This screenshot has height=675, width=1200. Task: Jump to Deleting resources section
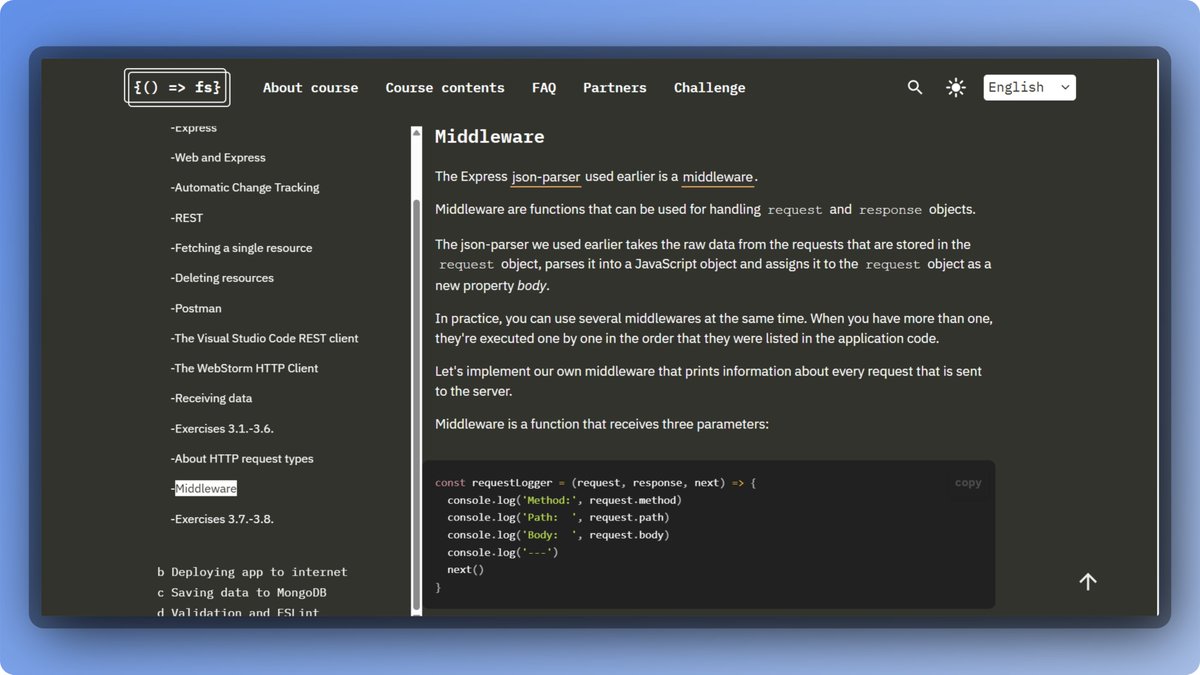(x=222, y=278)
